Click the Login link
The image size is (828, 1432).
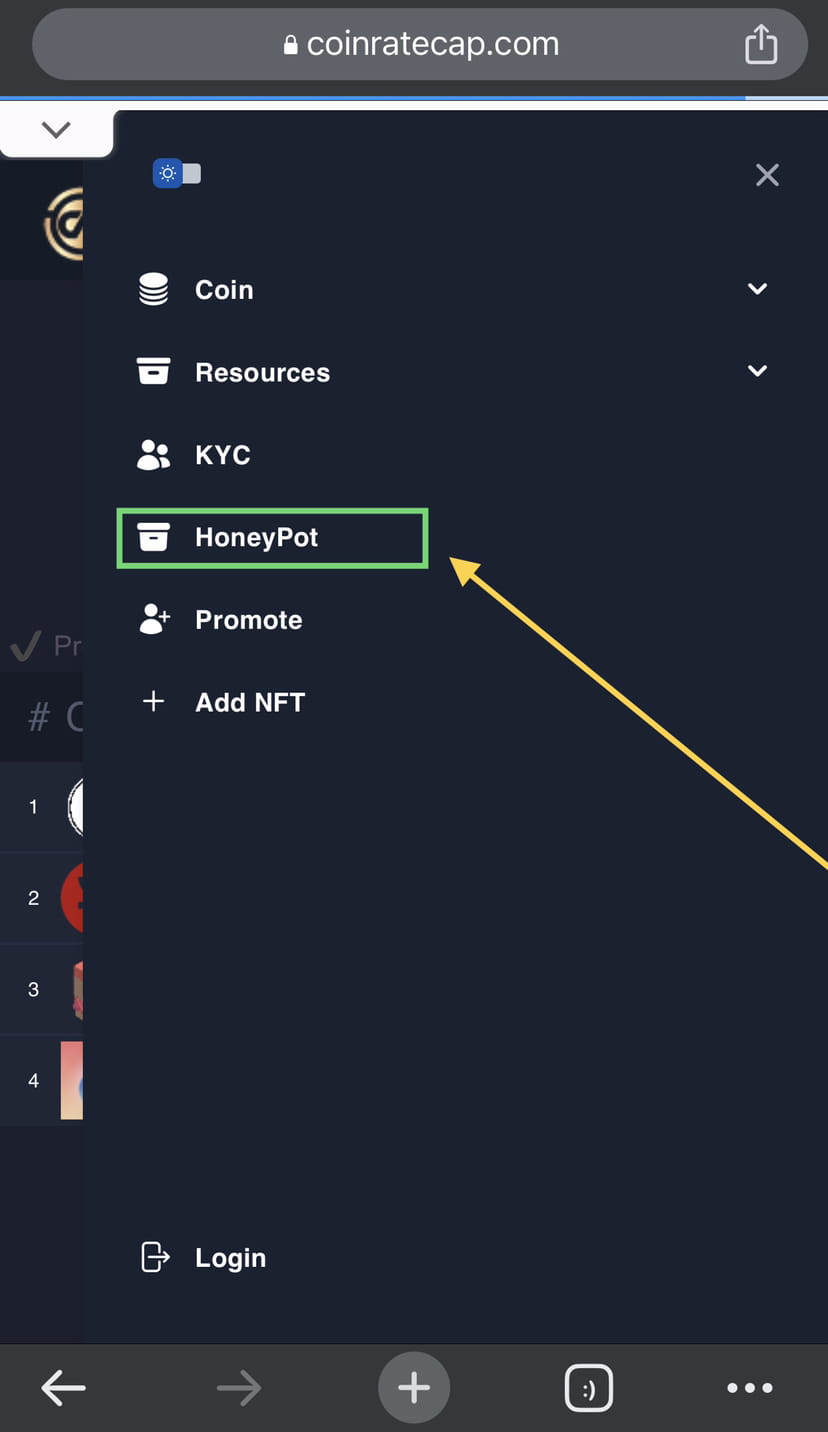(231, 1257)
